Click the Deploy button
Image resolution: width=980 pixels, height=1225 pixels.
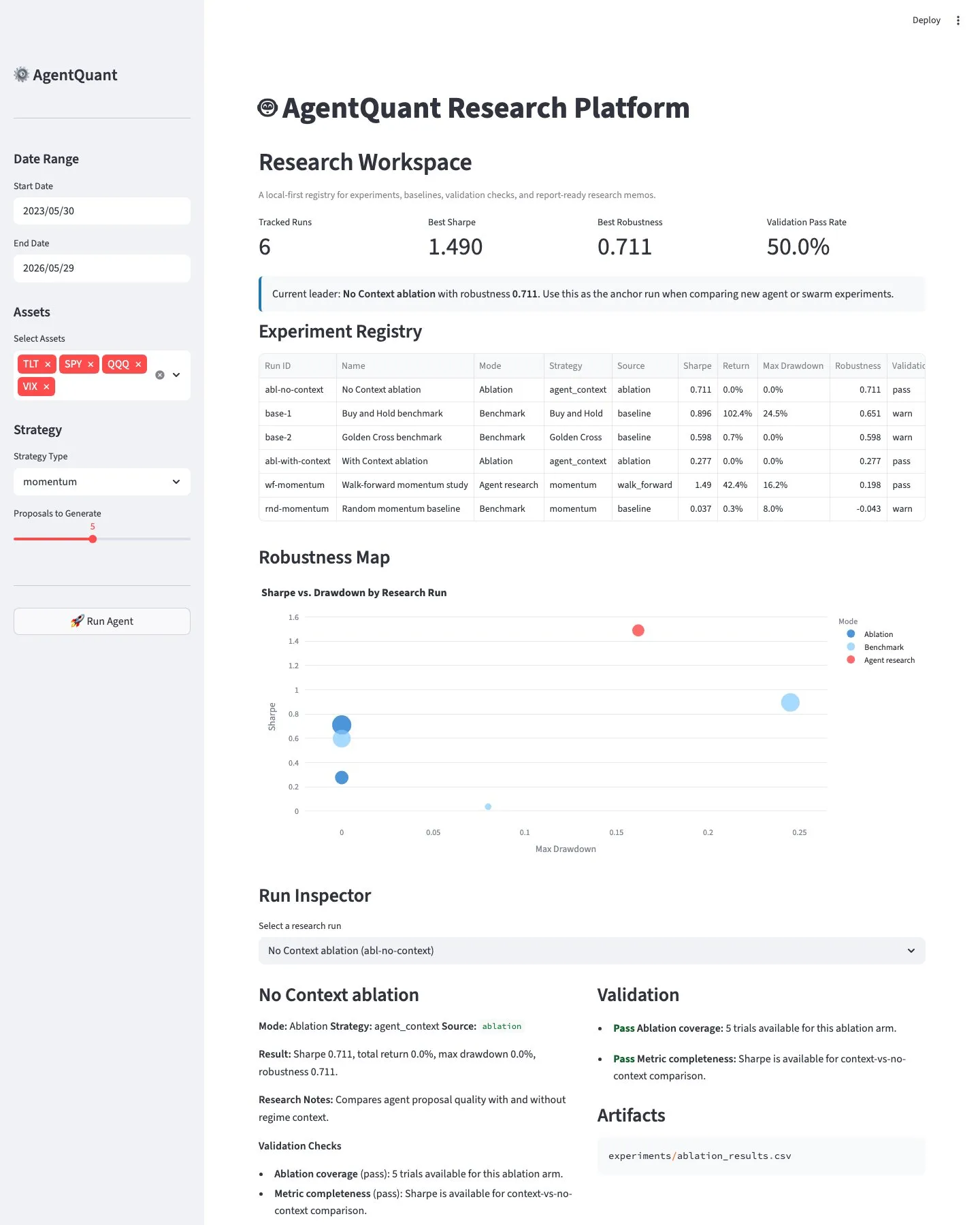[926, 20]
